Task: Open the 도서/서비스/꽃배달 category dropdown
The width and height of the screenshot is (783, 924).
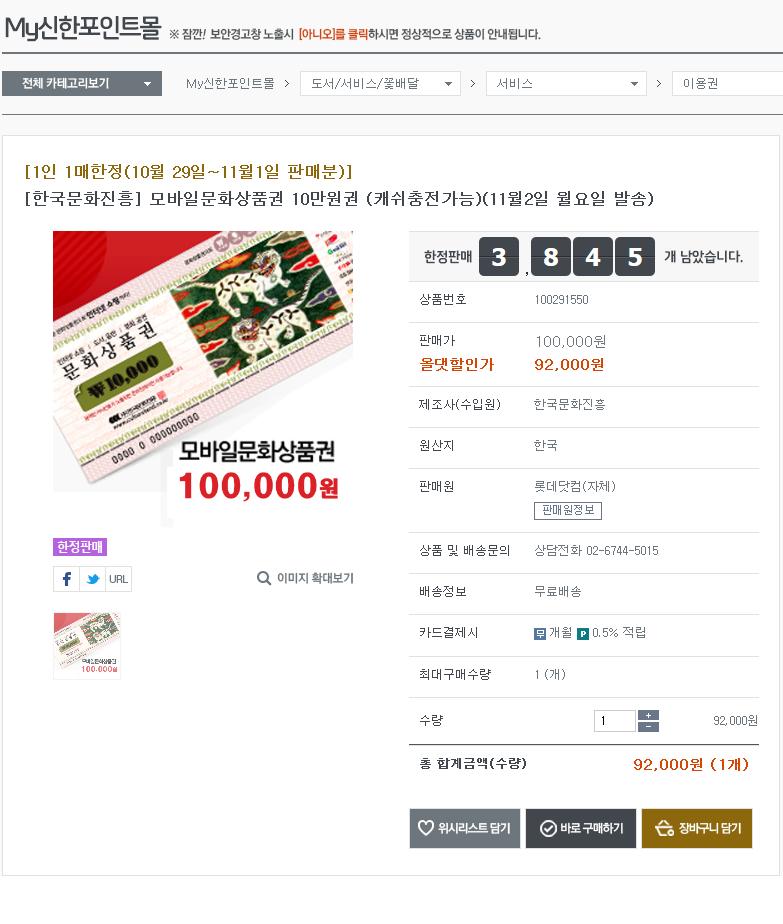Action: click(x=380, y=84)
